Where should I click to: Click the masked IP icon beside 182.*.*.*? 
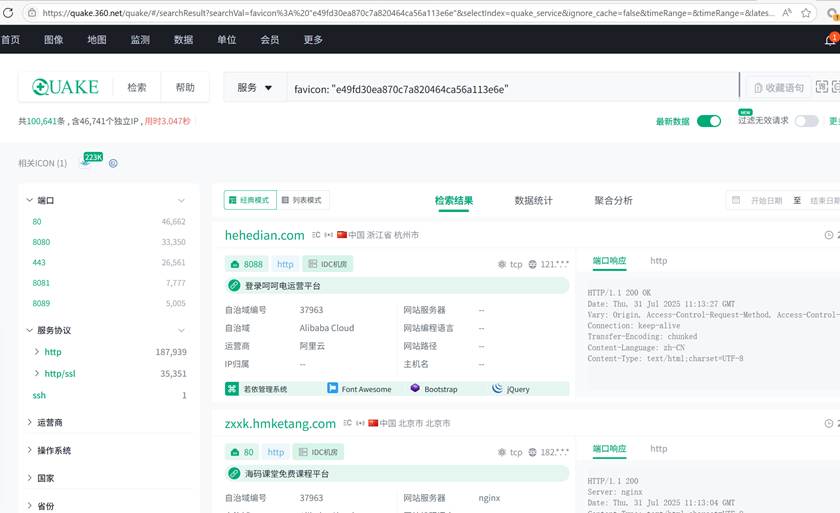tap(532, 452)
